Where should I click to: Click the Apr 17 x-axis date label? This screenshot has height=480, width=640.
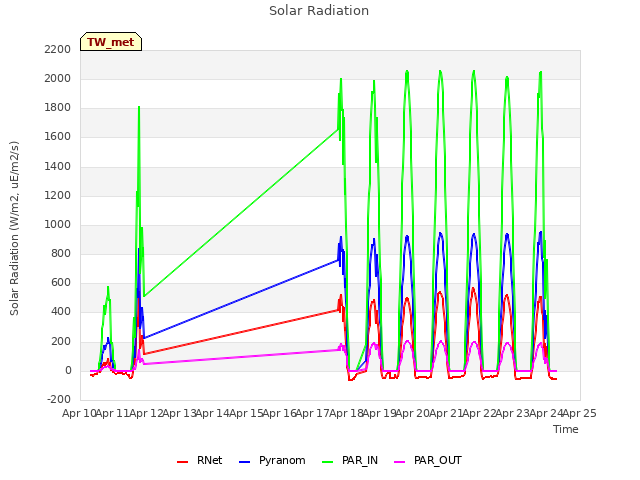click(x=313, y=413)
